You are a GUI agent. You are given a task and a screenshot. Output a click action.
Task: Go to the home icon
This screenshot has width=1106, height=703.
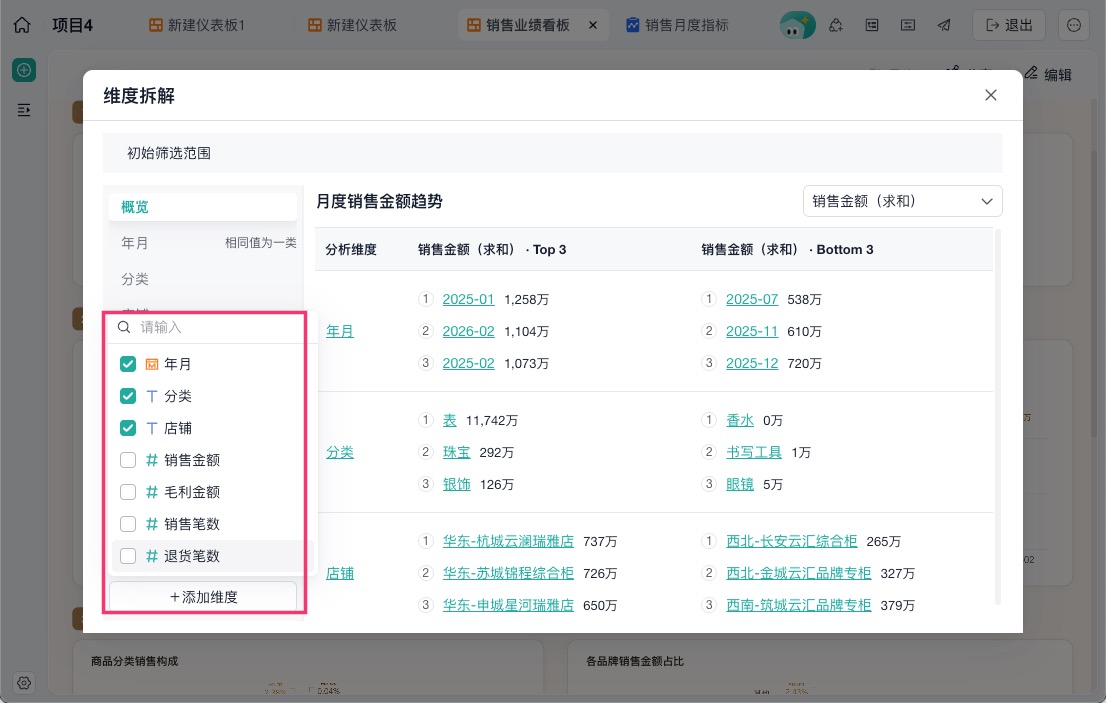(x=22, y=25)
